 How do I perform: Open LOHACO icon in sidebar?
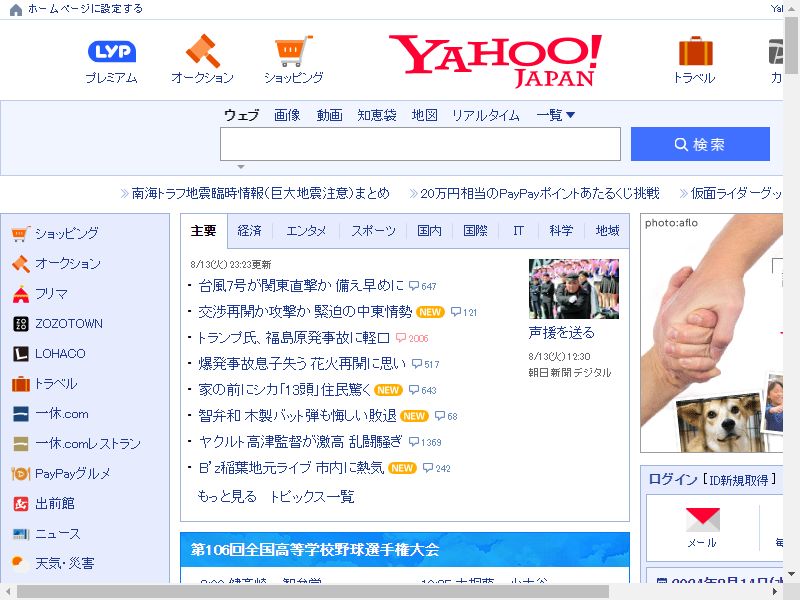tap(20, 354)
